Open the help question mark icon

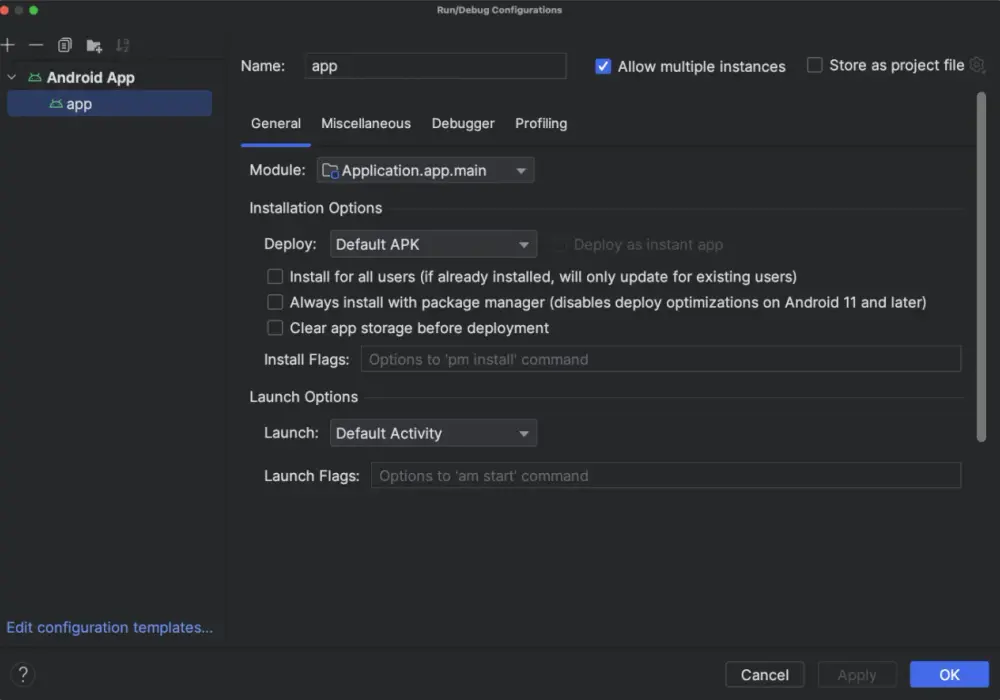23,674
